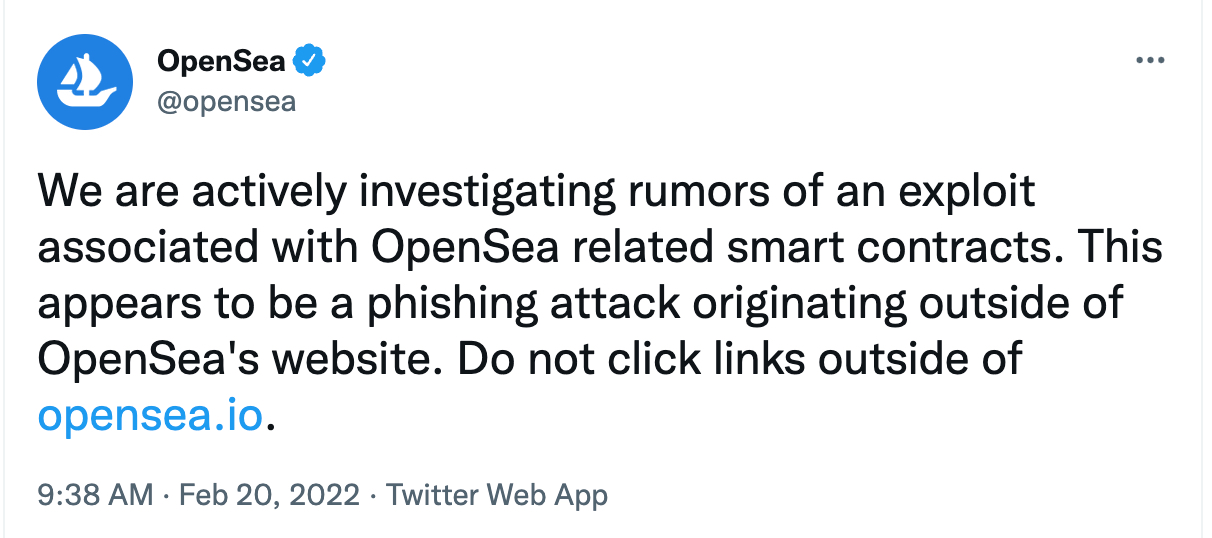Click the @opensea handle

tap(226, 102)
